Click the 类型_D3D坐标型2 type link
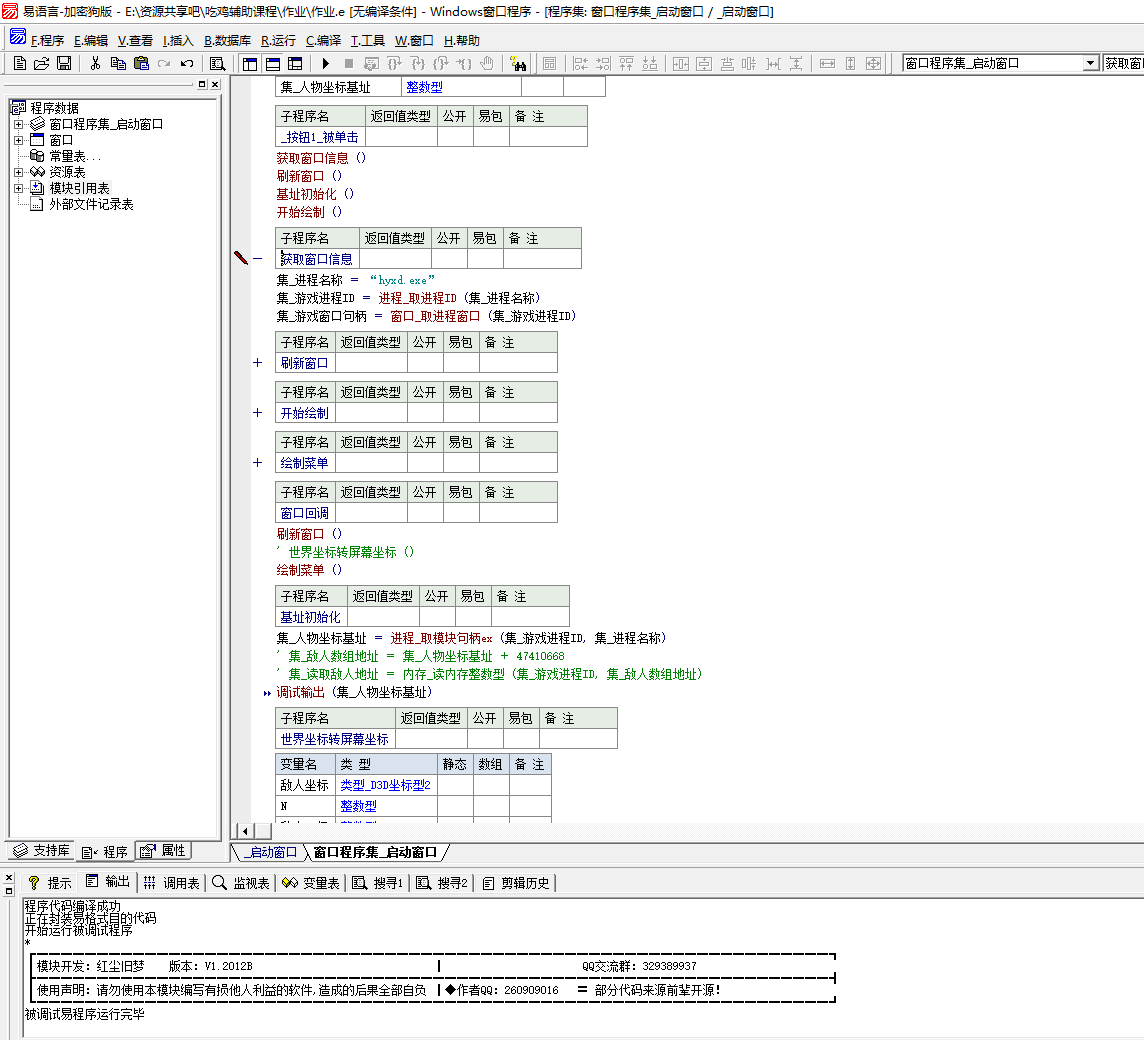The width and height of the screenshot is (1144, 1040). (385, 785)
